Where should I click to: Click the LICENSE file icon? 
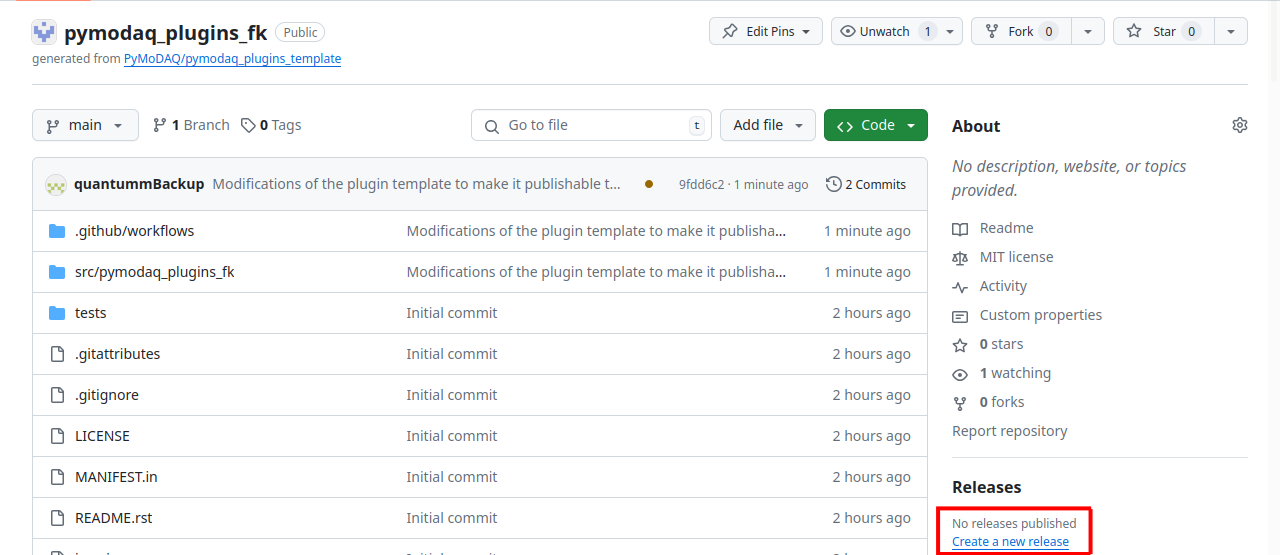click(x=57, y=436)
